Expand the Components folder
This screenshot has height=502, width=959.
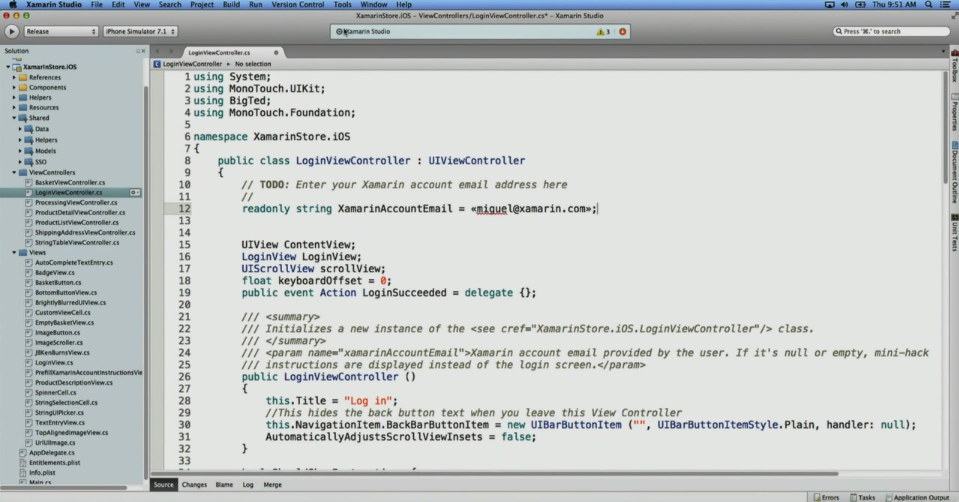coord(14,87)
